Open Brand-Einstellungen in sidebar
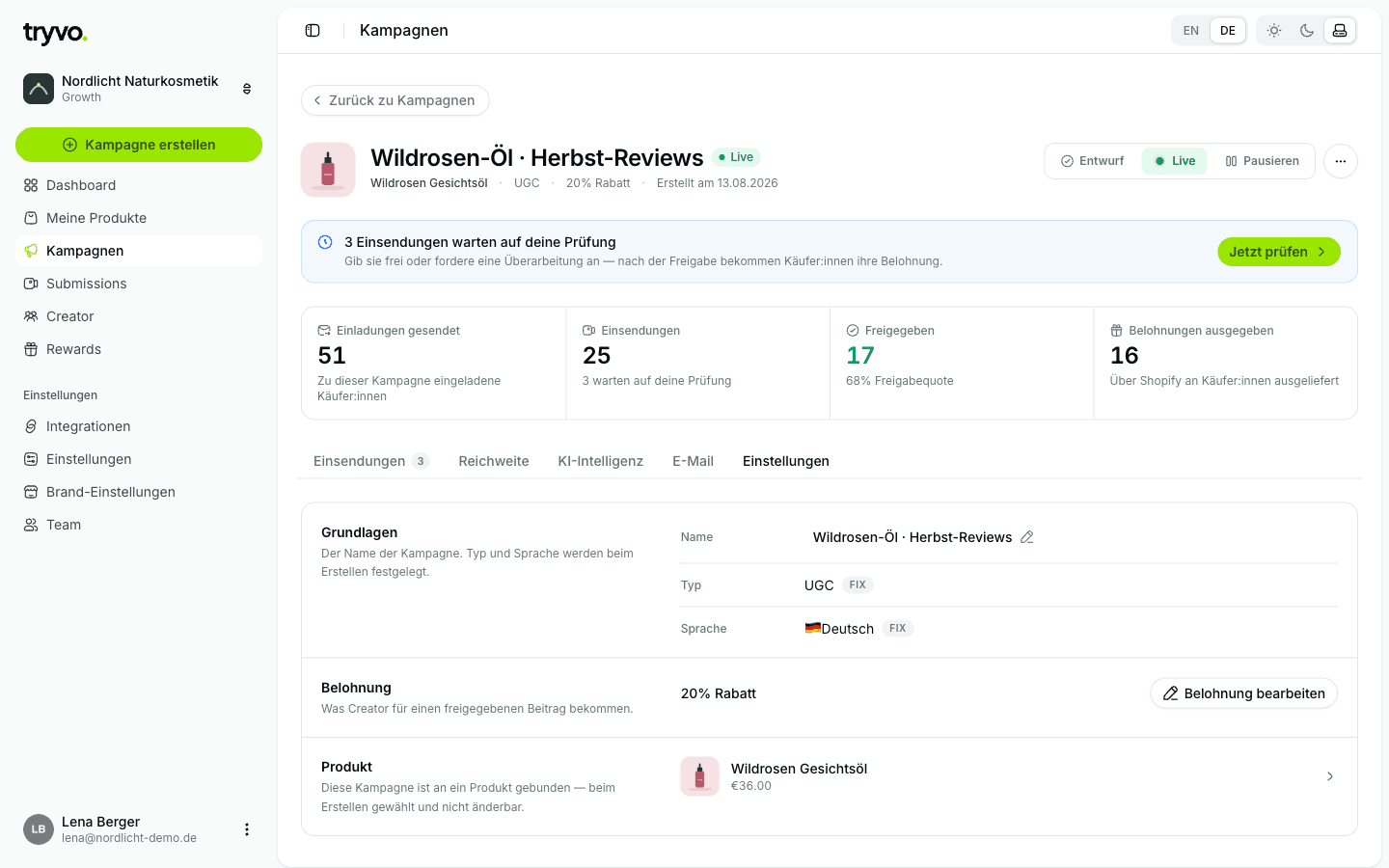This screenshot has width=1389, height=868. [x=139, y=492]
